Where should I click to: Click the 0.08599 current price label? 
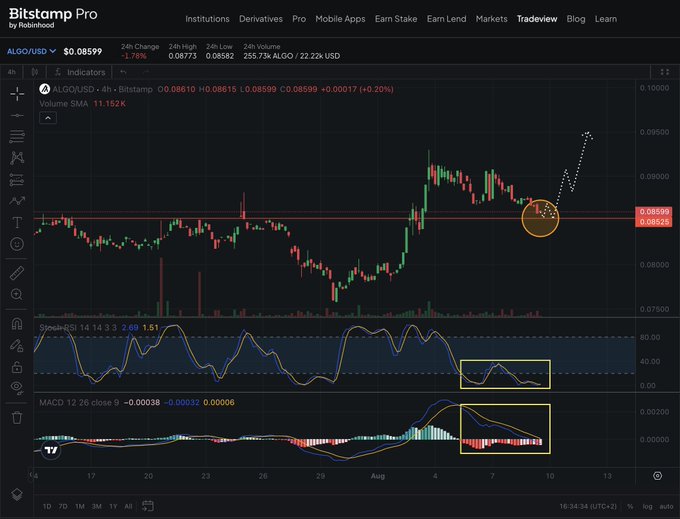654,212
